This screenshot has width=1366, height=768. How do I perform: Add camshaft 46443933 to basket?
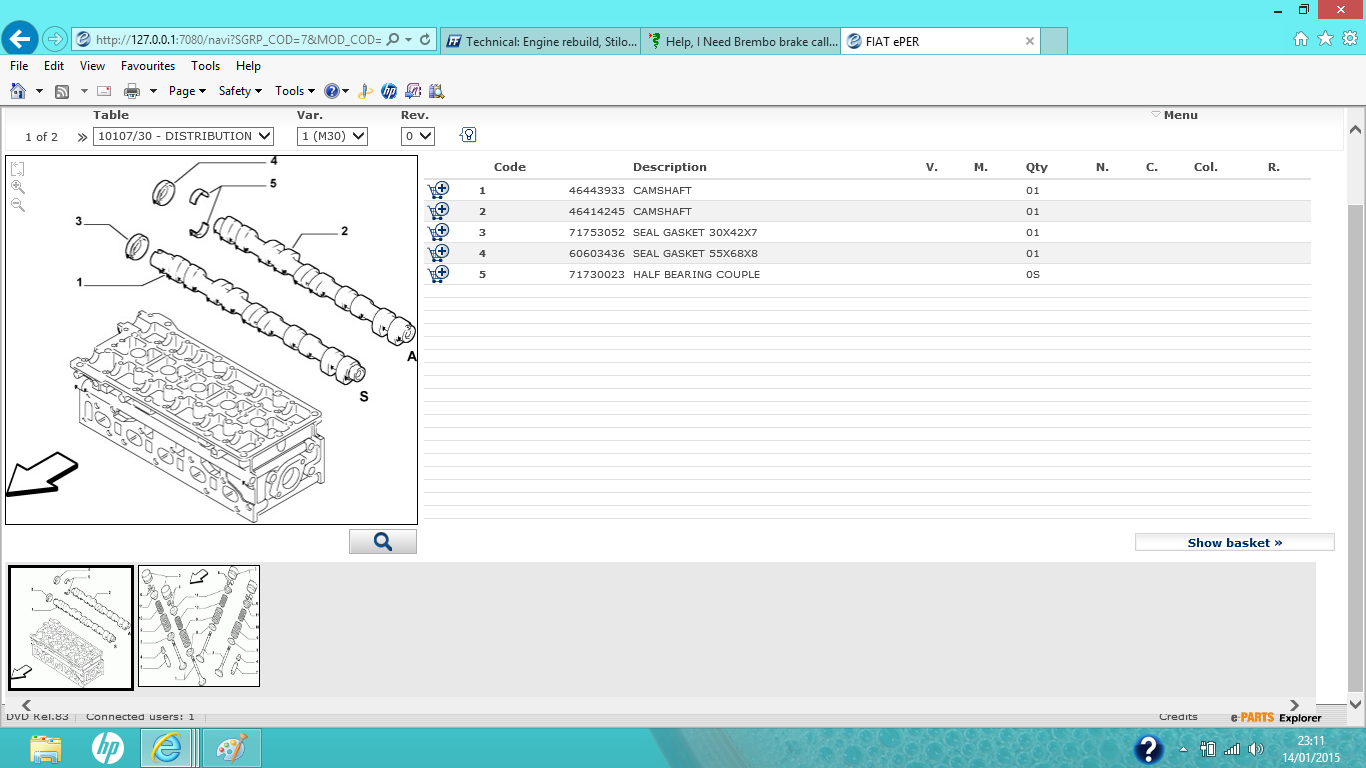(x=438, y=190)
